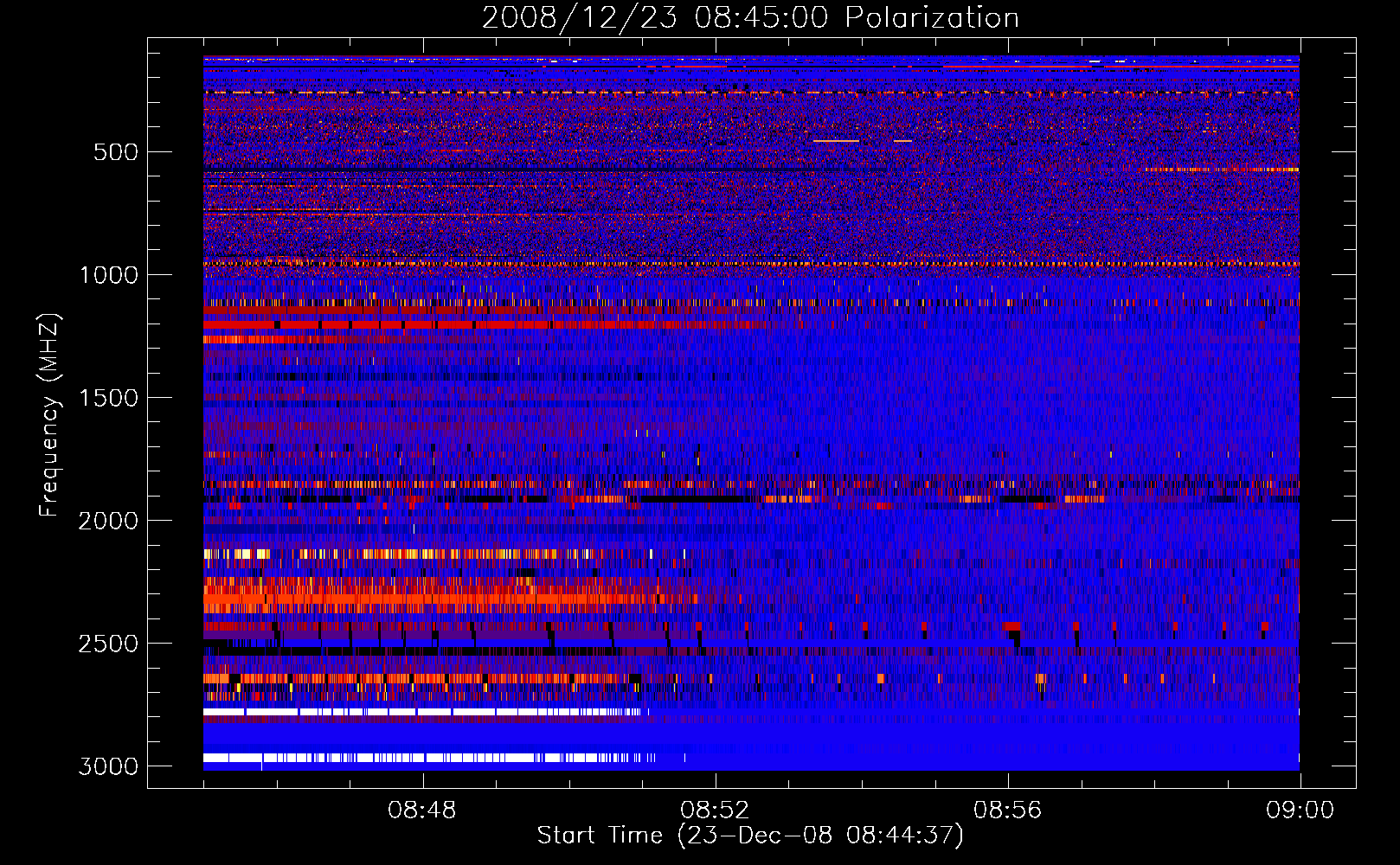
Task: Click the "Start Time (23-Dec-08 08:44:37)" label
Action: pos(750,836)
